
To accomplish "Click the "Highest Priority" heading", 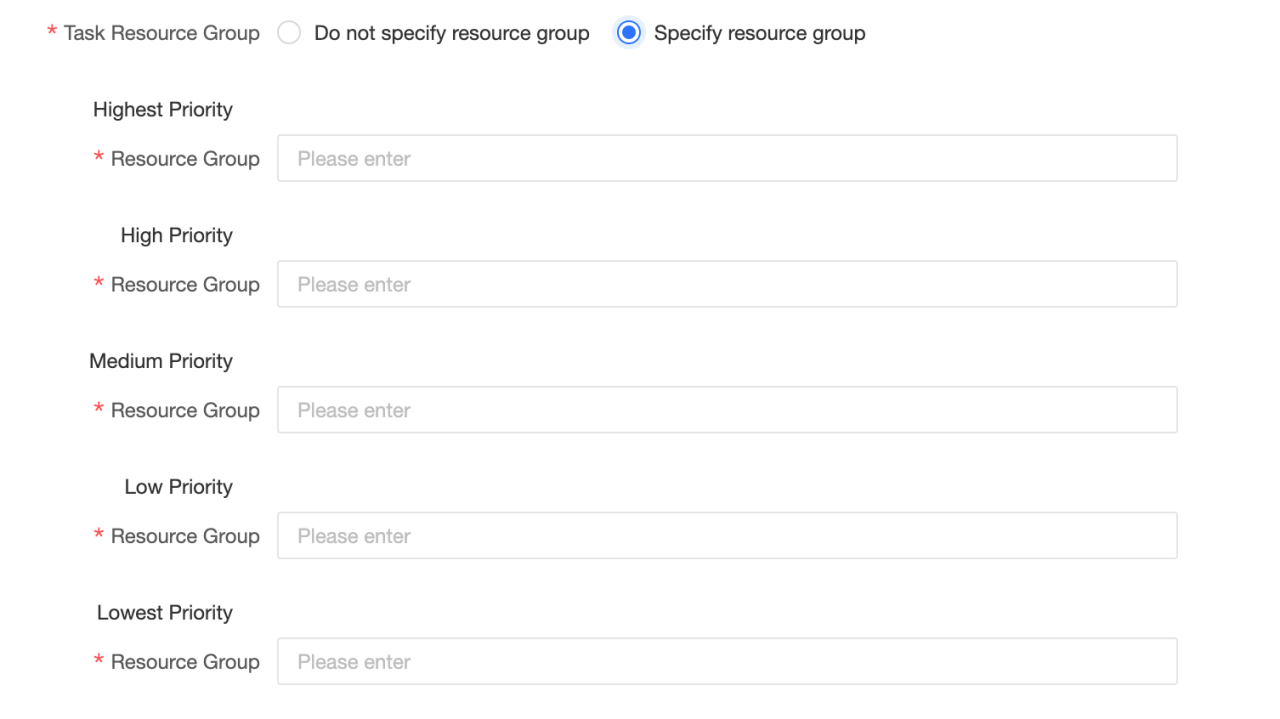I will coord(163,110).
